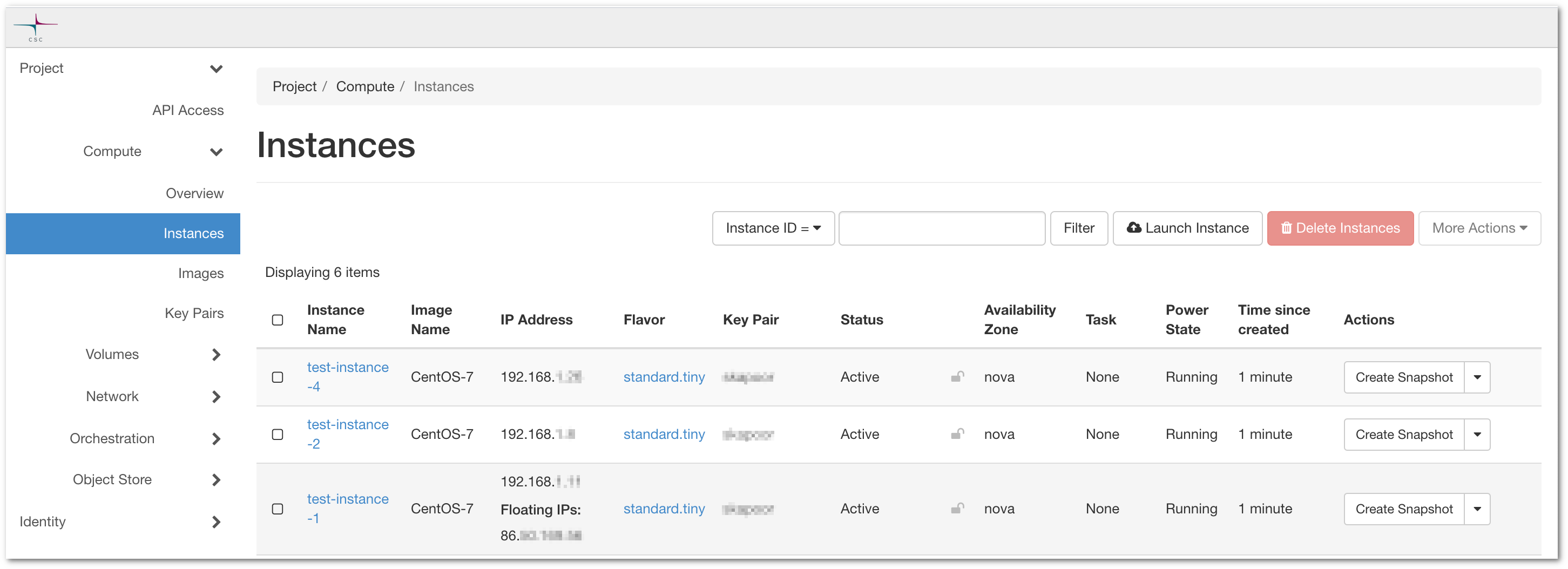Open actions dropdown arrow for test-instance-4
Screen dimensions: 1568x569
(x=1476, y=377)
